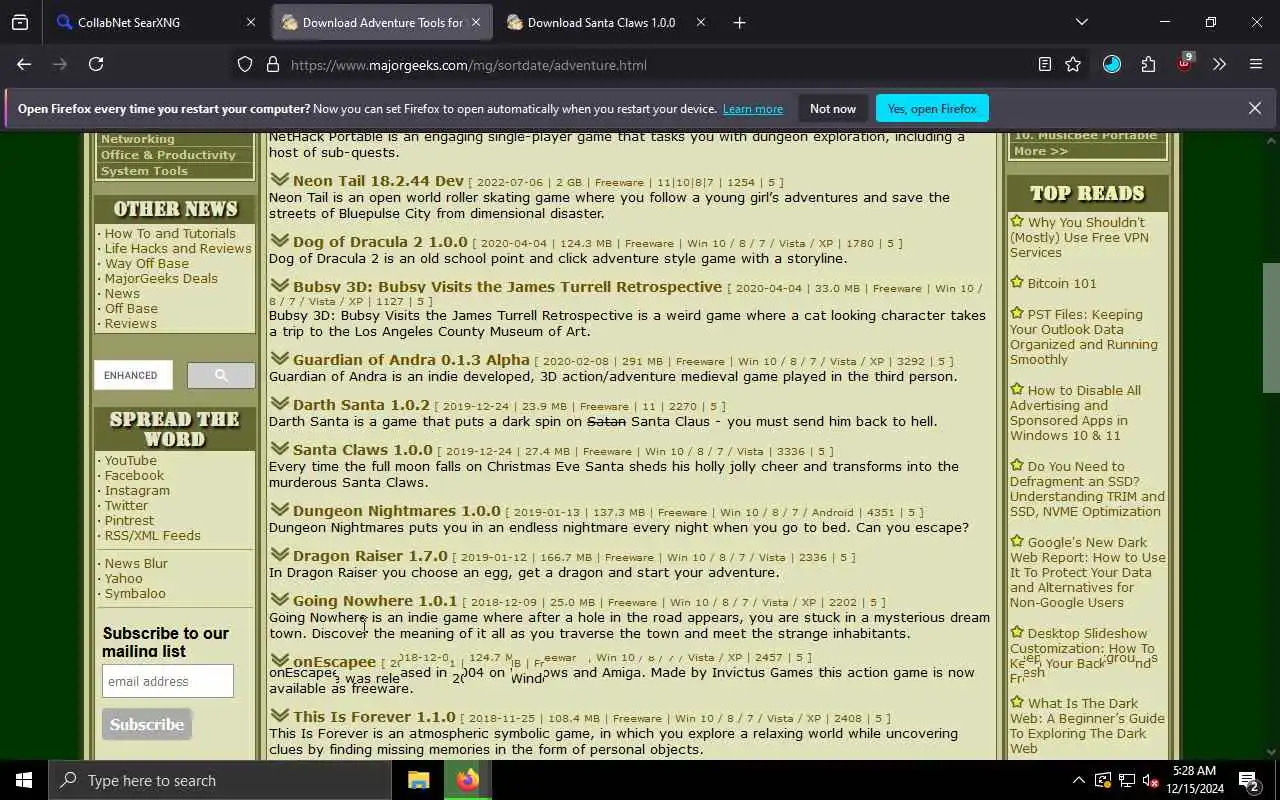Viewport: 1280px width, 800px height.
Task: Open the Learn more link
Action: click(x=753, y=109)
